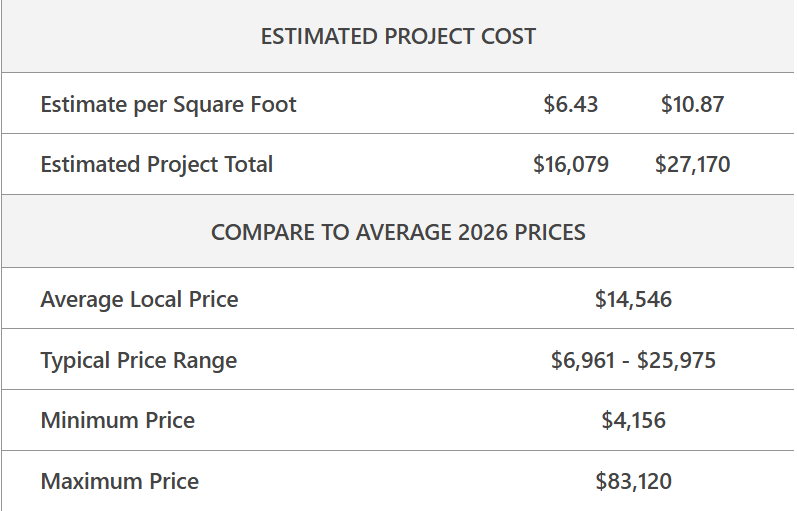
Task: Select the 'Estimated Project Total' label
Action: tap(157, 165)
